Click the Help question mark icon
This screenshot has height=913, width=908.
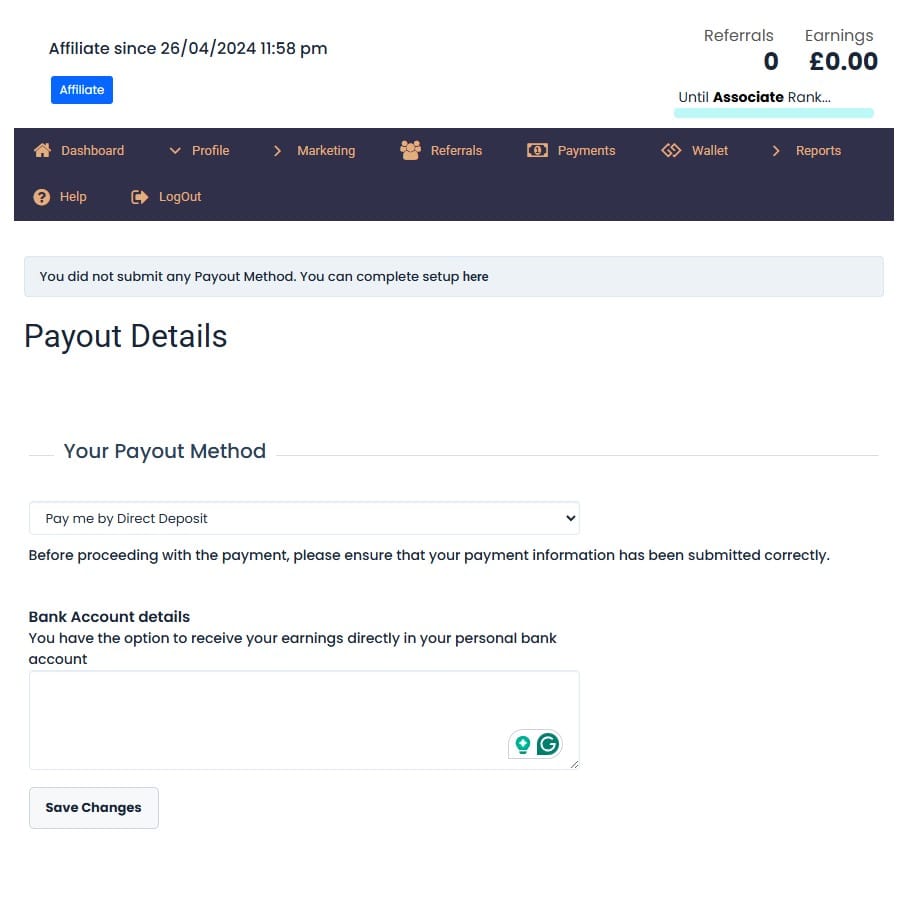[41, 197]
